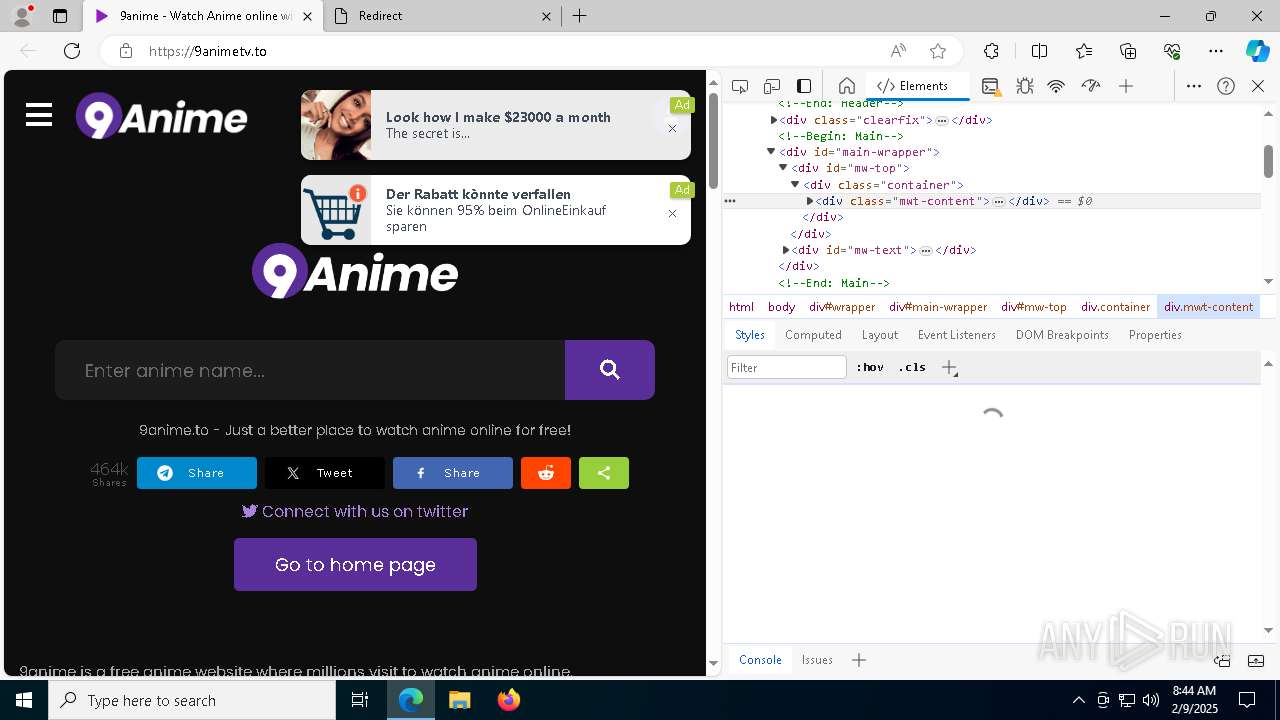Open the shopping cart discount ad

tap(497, 210)
